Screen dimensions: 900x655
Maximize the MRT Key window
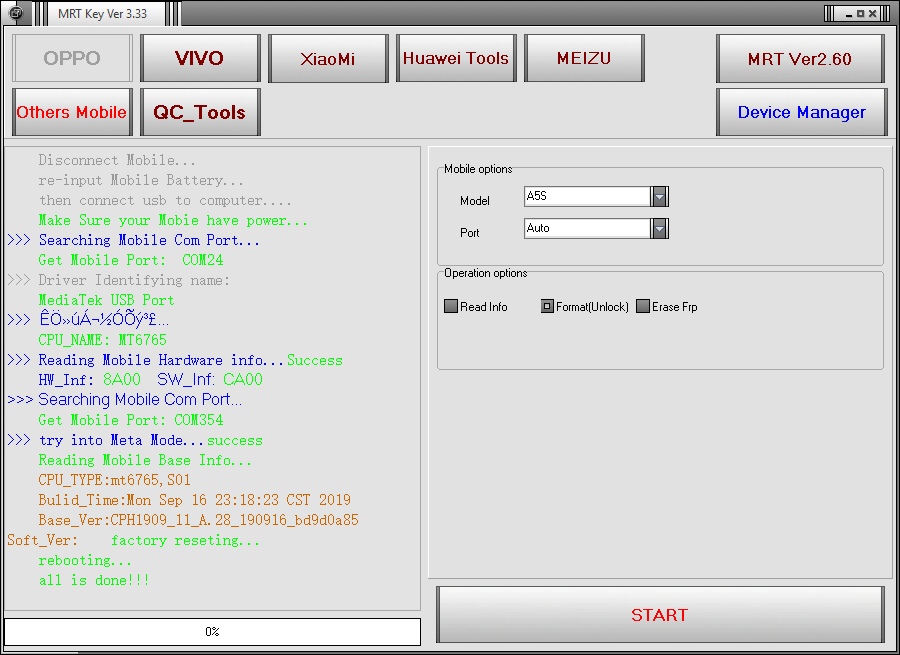click(x=860, y=14)
